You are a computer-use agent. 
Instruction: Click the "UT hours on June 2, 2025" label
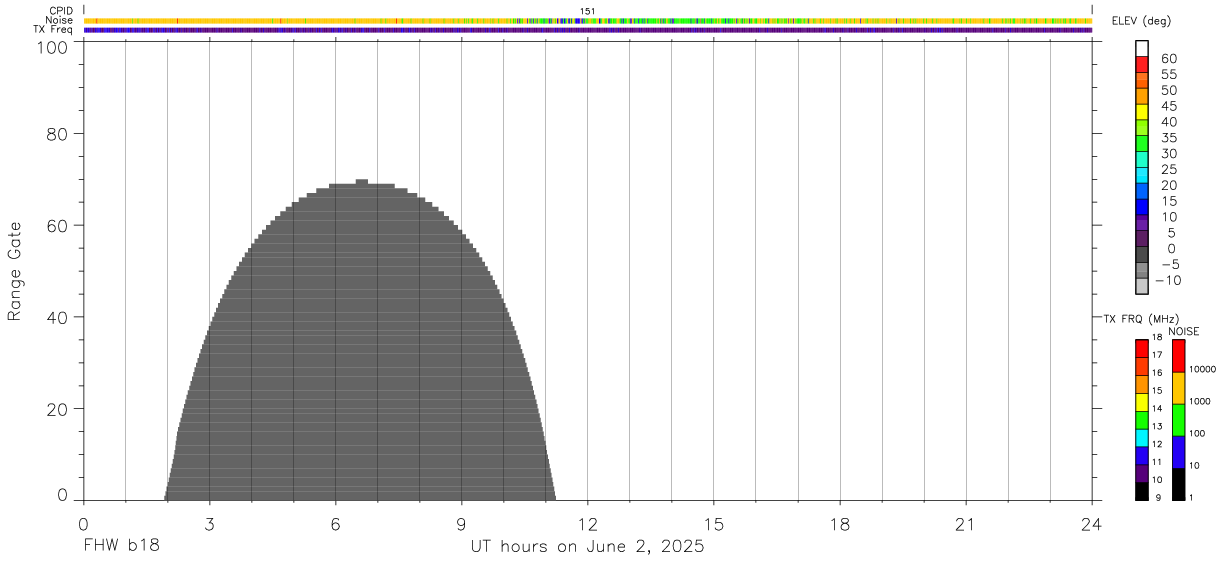coord(588,547)
